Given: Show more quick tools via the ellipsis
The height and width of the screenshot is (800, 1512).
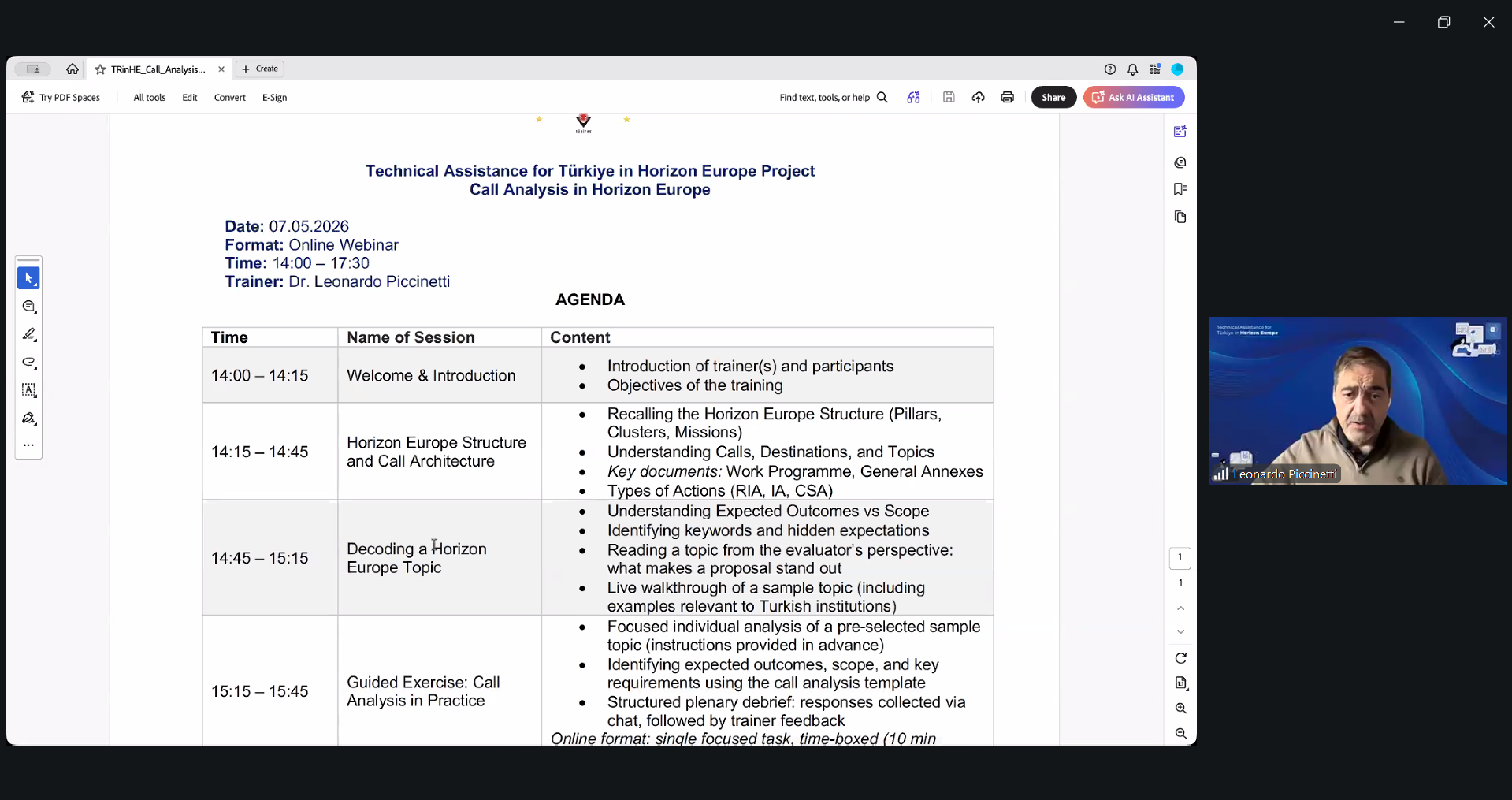Looking at the screenshot, I should tap(29, 445).
